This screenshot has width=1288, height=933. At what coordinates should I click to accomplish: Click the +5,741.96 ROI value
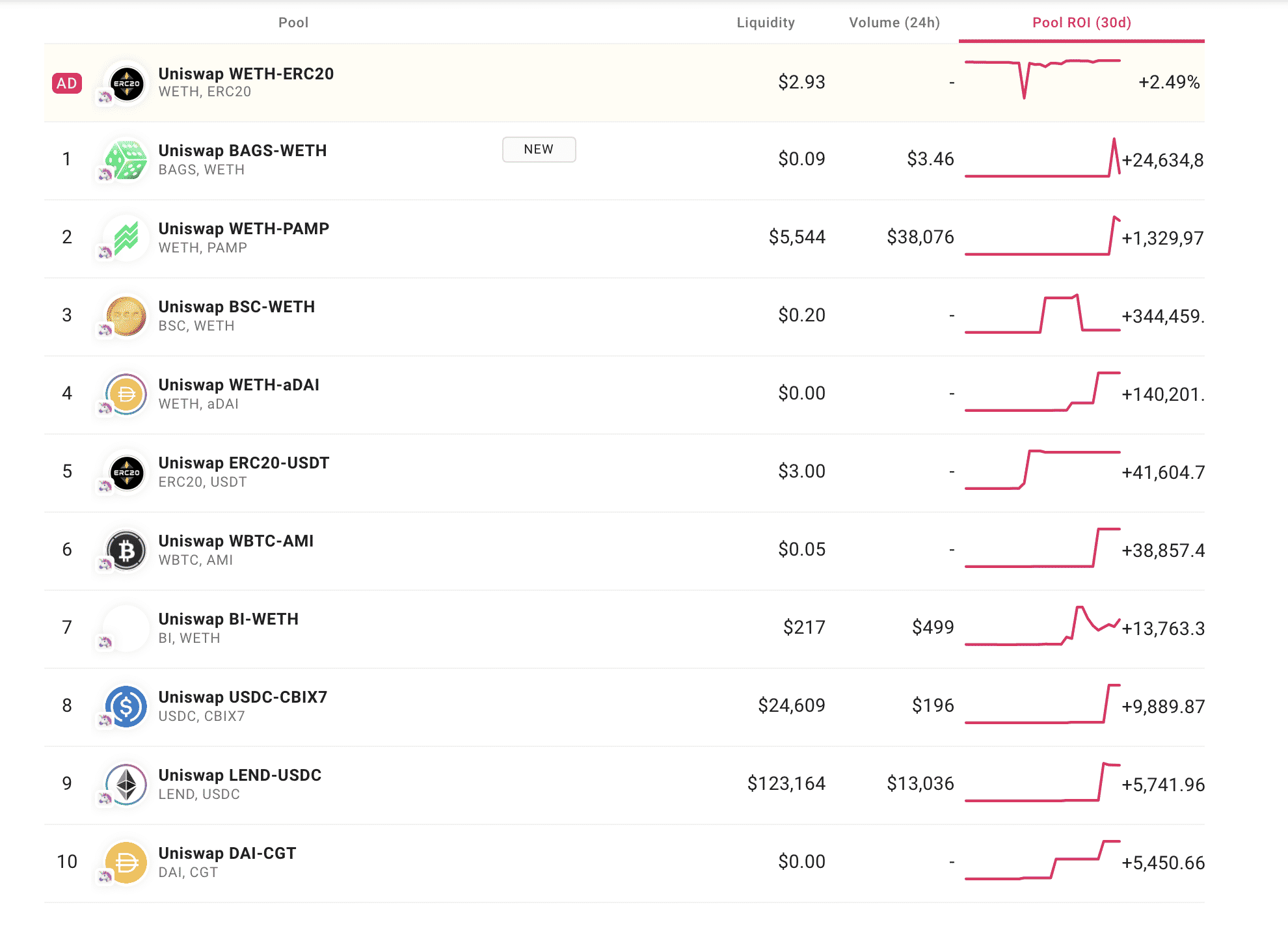coord(1163,785)
